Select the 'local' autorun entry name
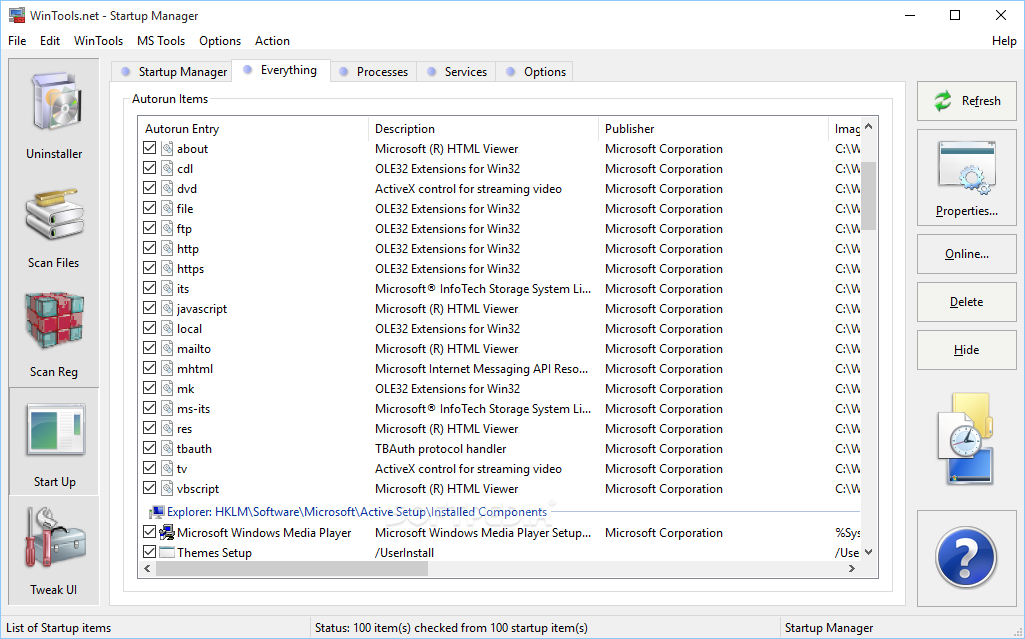 coord(190,329)
